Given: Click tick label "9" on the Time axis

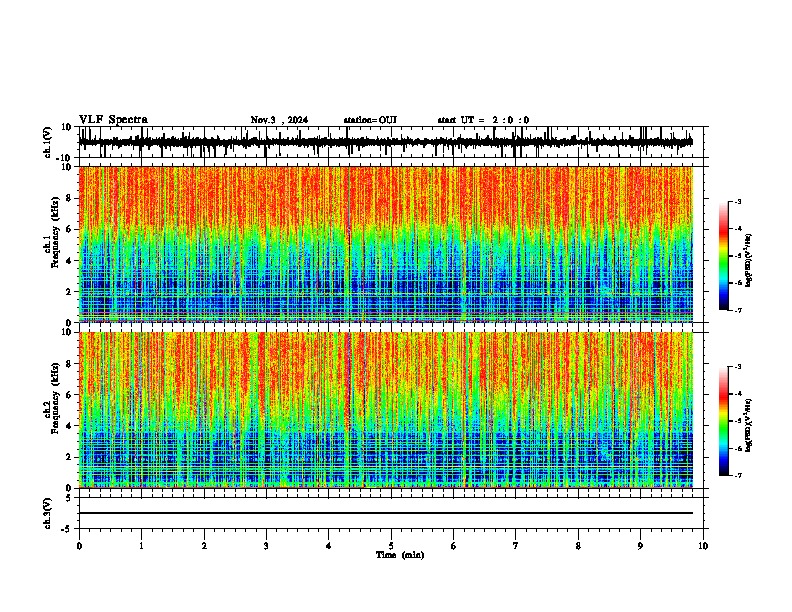Looking at the screenshot, I should (640, 546).
